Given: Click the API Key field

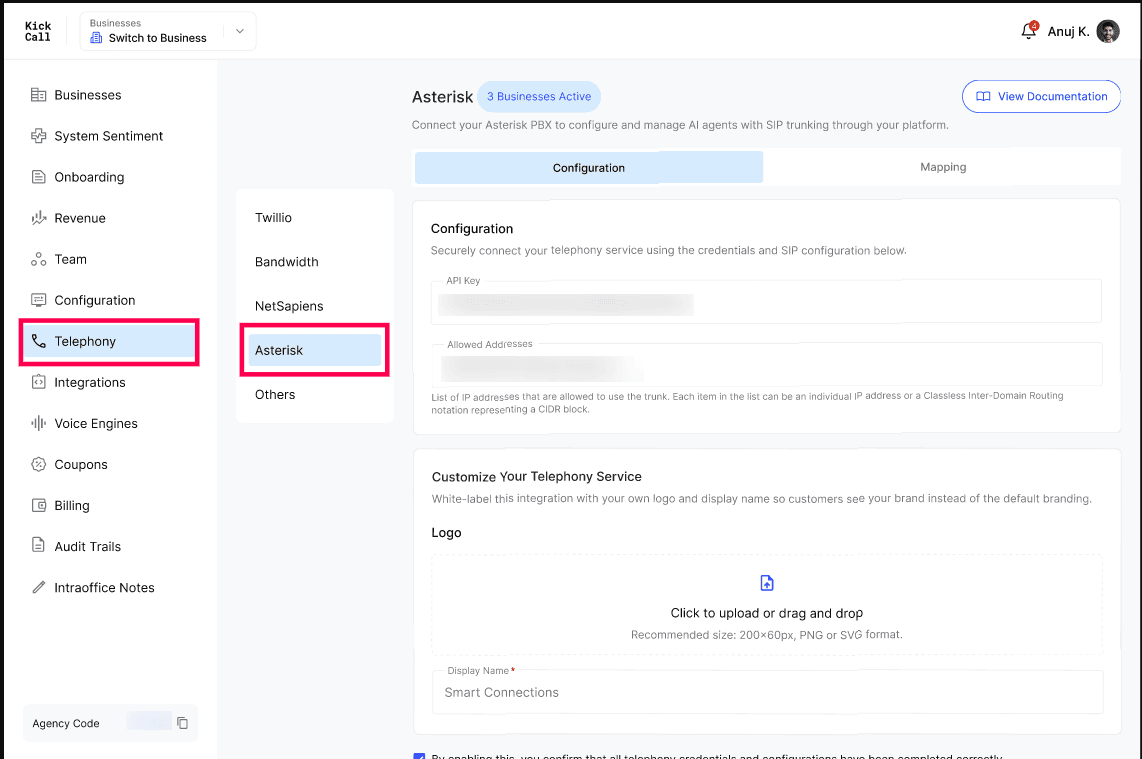Looking at the screenshot, I should 765,302.
